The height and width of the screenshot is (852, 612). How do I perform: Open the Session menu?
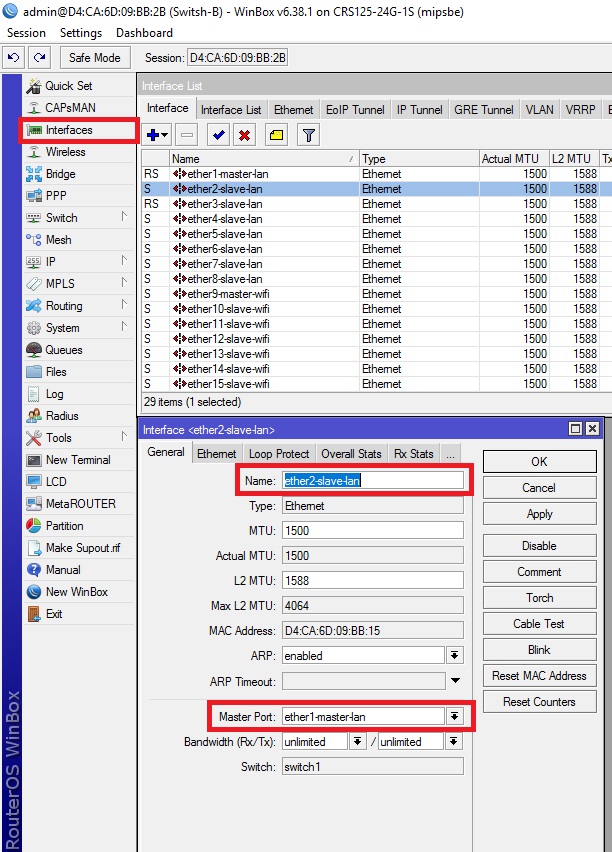pyautogui.click(x=26, y=33)
